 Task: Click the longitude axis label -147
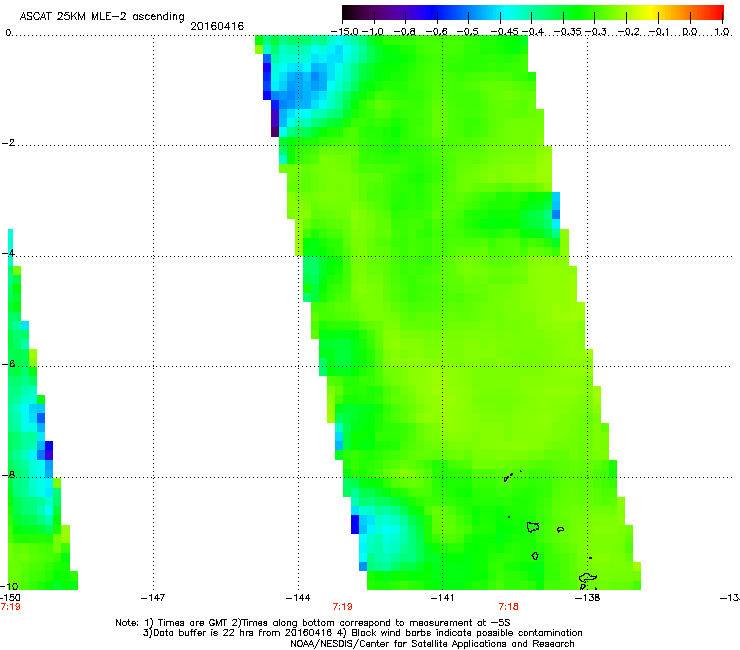pos(153,598)
